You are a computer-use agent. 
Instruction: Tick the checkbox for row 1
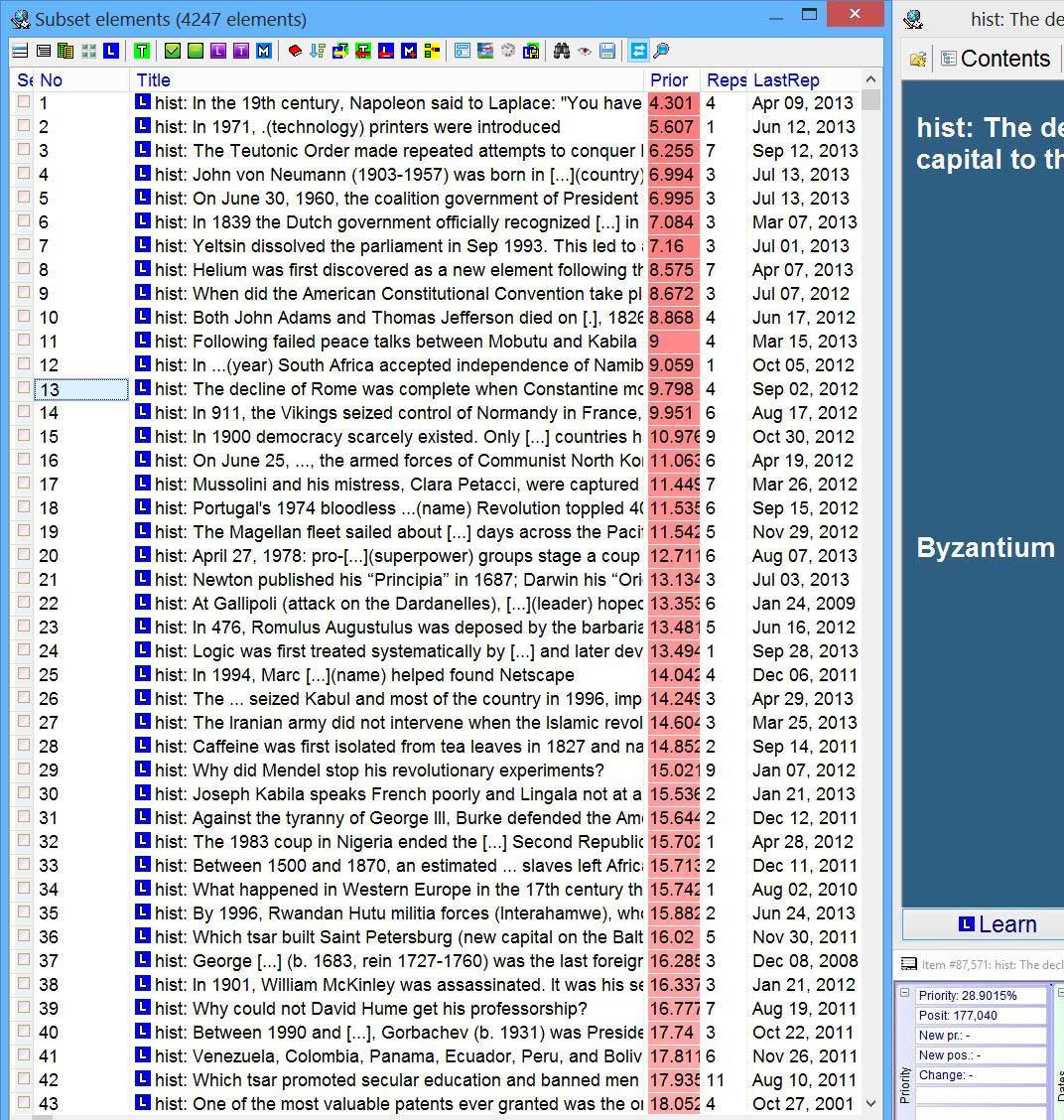pos(24,102)
